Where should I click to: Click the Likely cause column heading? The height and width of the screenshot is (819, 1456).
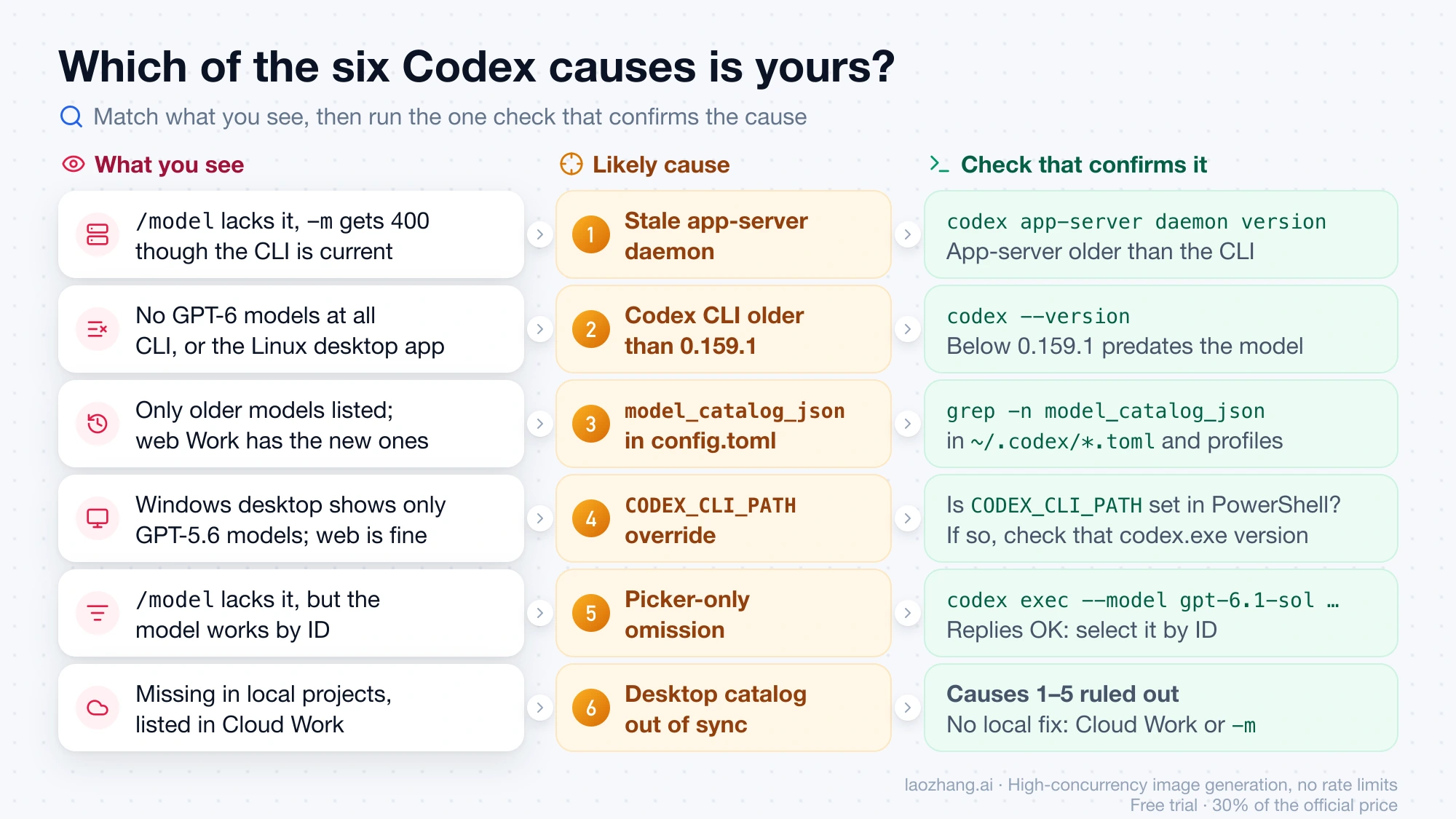pyautogui.click(x=661, y=165)
